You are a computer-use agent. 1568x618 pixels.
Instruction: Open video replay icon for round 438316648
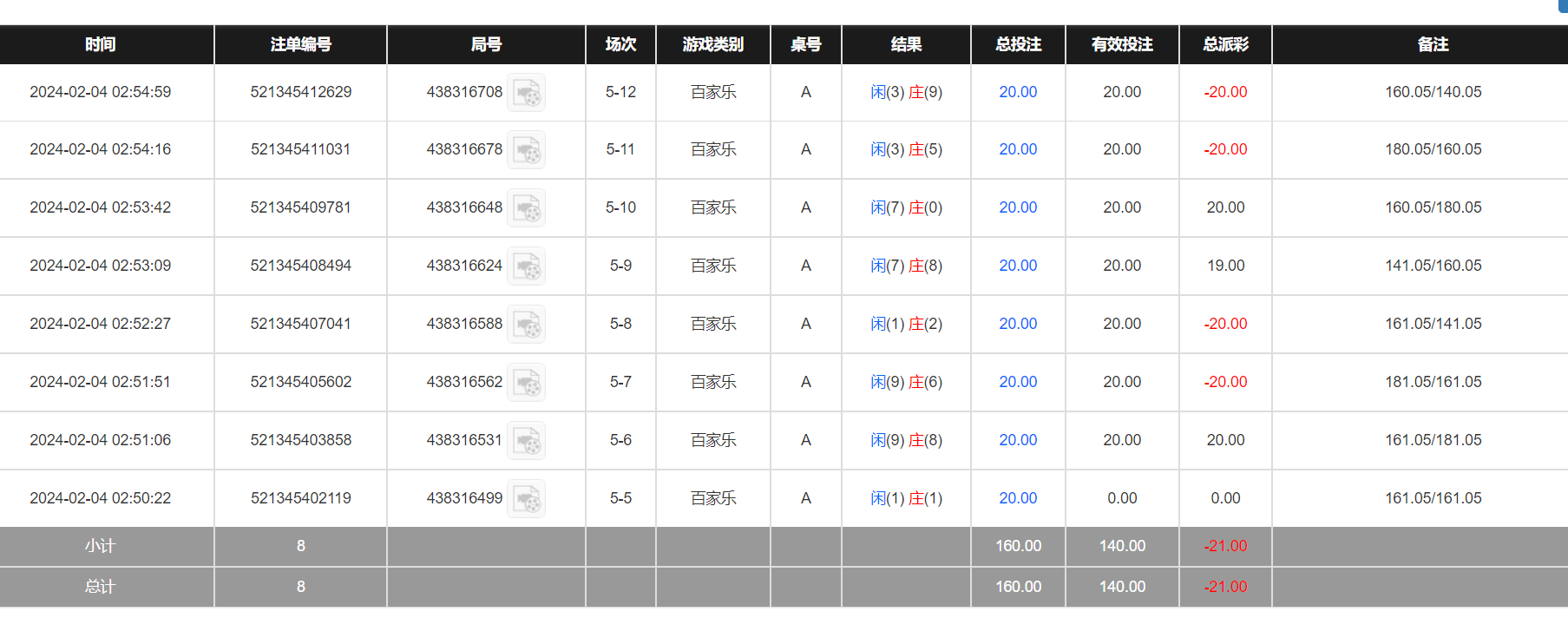[526, 208]
